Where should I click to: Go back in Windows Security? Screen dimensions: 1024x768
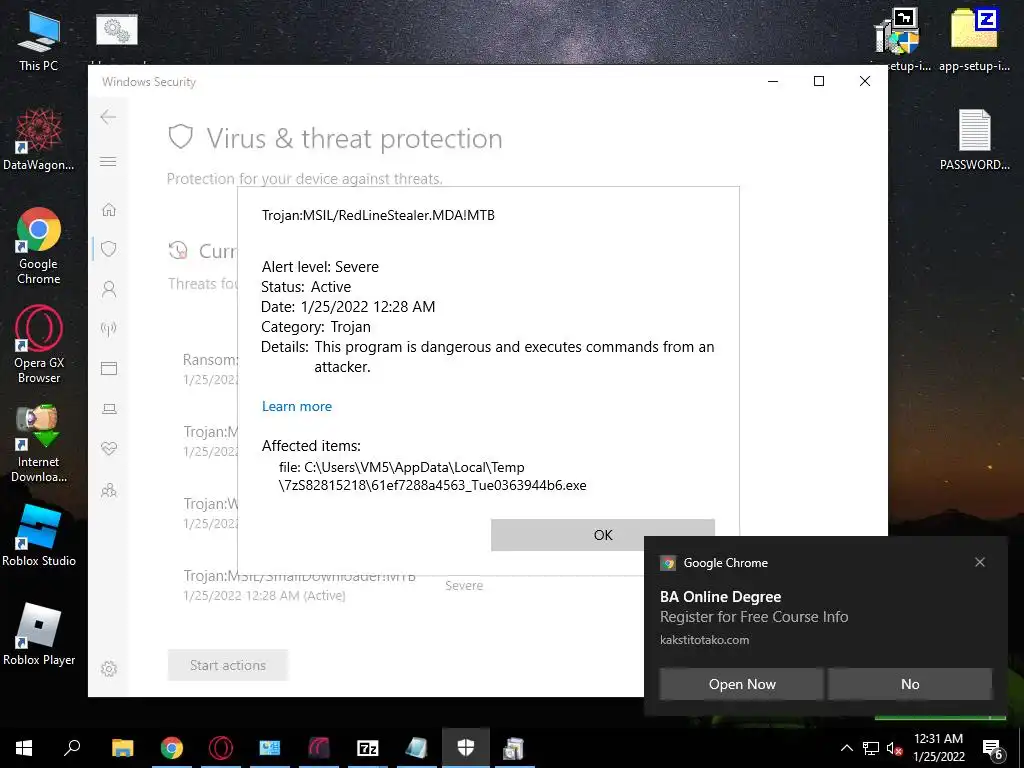[x=108, y=117]
